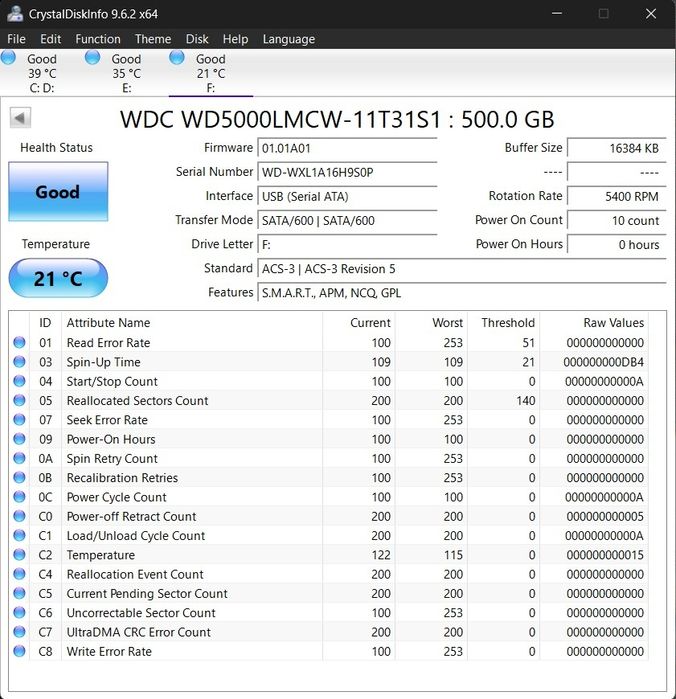This screenshot has height=699, width=676.
Task: Close the CrystalDiskInfo window
Action: coord(651,13)
